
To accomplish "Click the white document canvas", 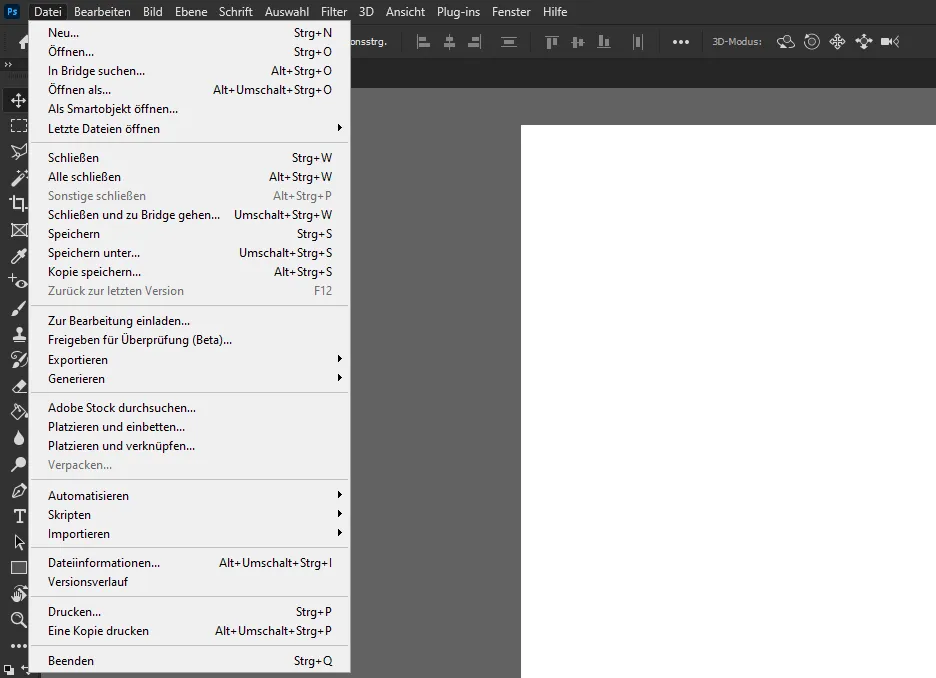I will click(728, 401).
